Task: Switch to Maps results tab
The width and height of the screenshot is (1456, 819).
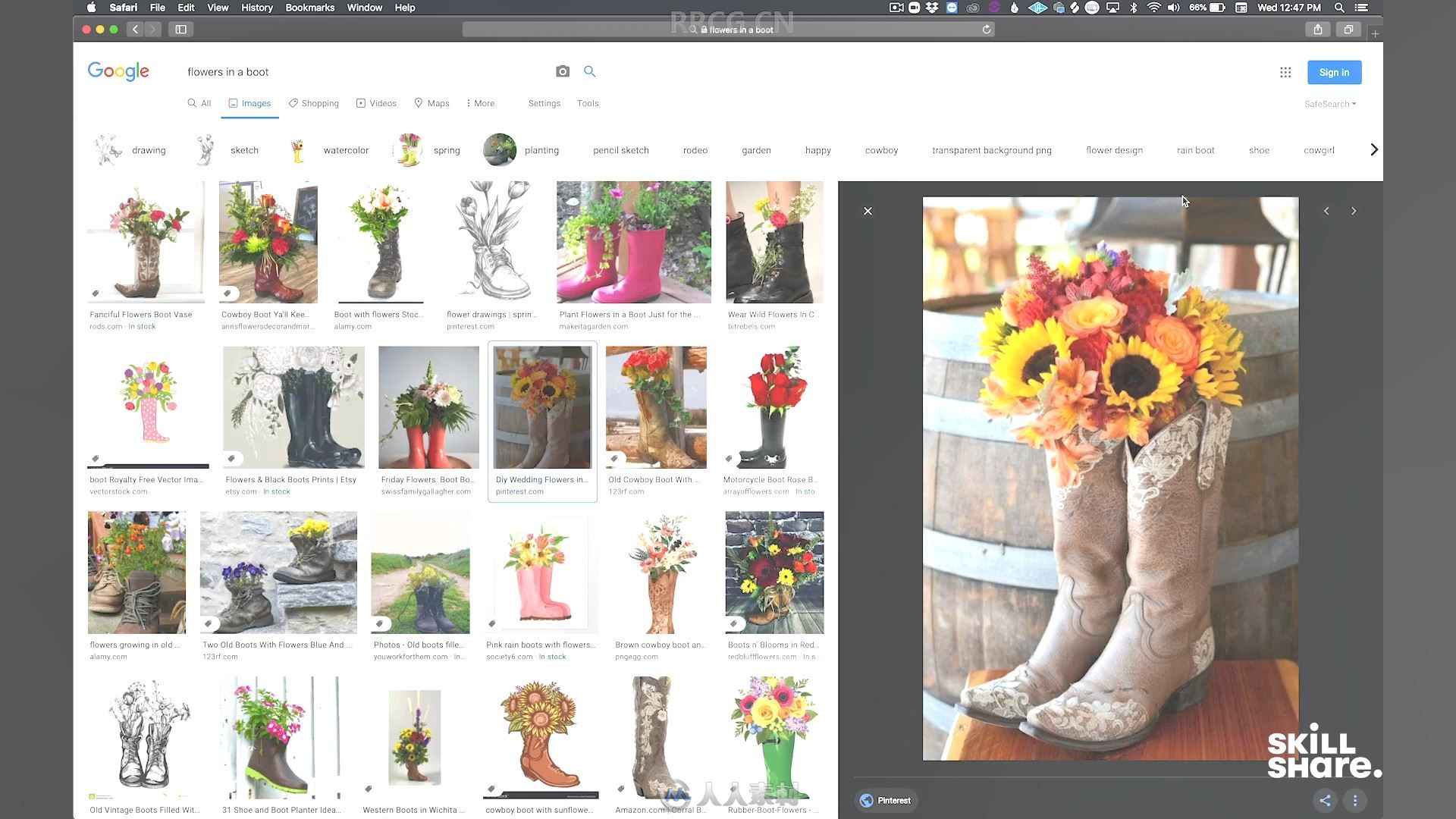Action: click(x=431, y=103)
